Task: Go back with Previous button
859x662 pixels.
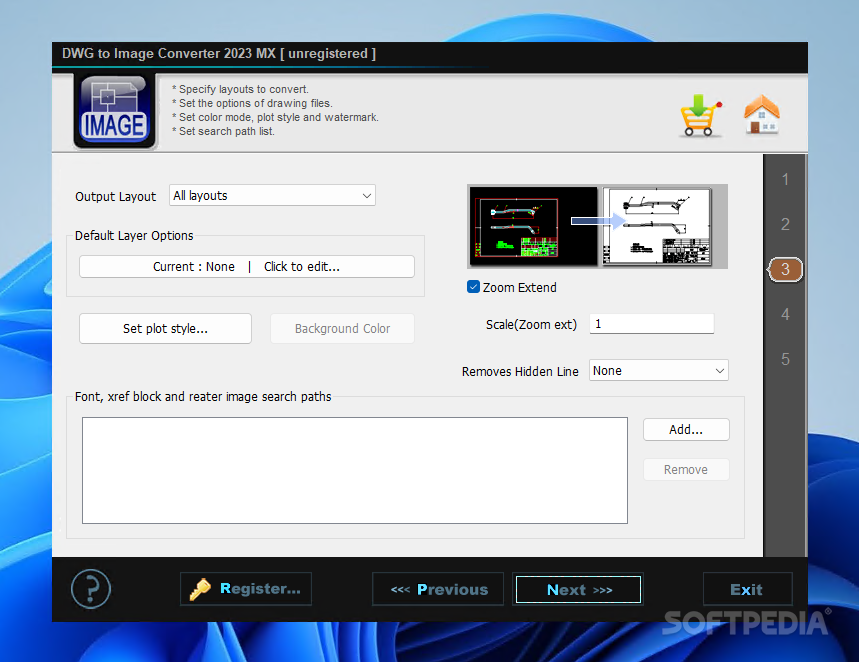Action: pyautogui.click(x=438, y=589)
